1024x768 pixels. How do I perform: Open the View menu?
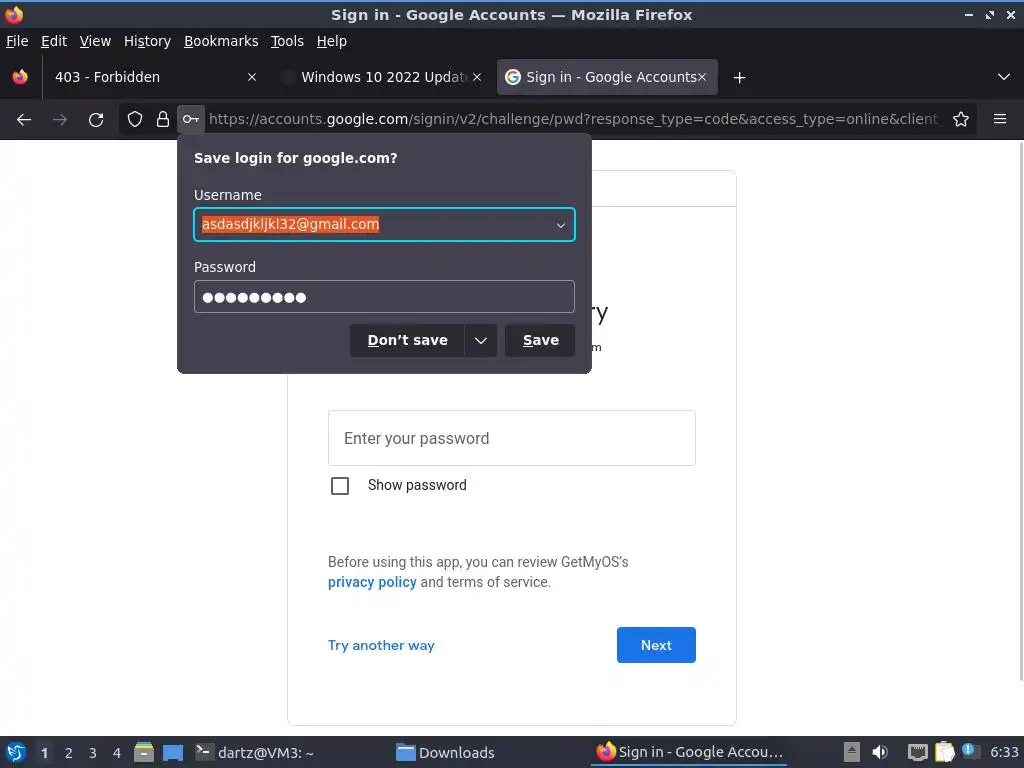95,41
